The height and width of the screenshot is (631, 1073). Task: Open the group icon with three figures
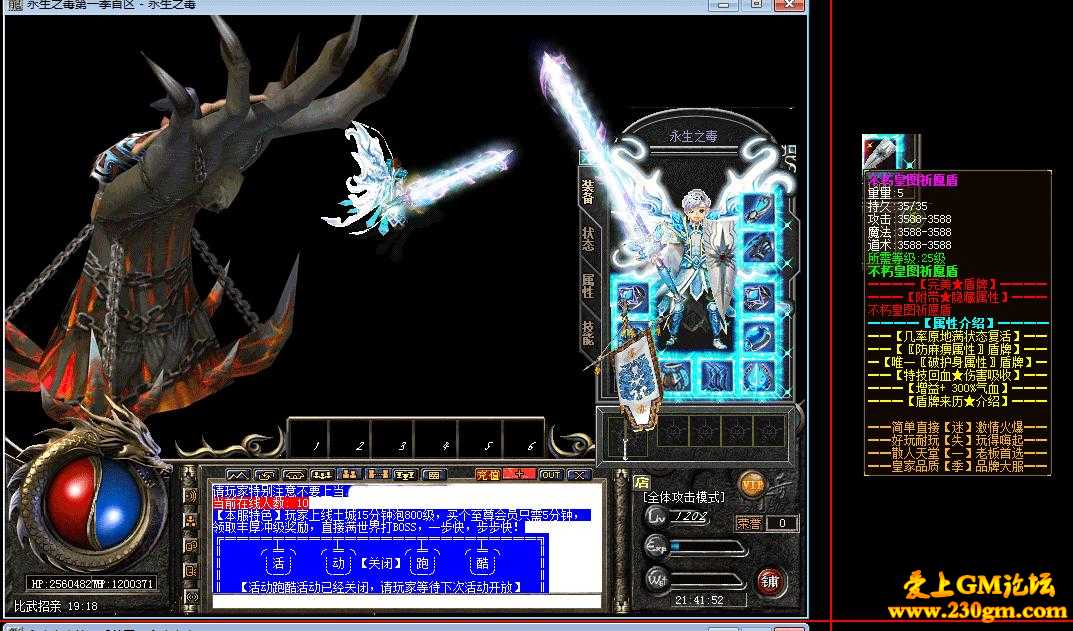pyautogui.click(x=322, y=474)
